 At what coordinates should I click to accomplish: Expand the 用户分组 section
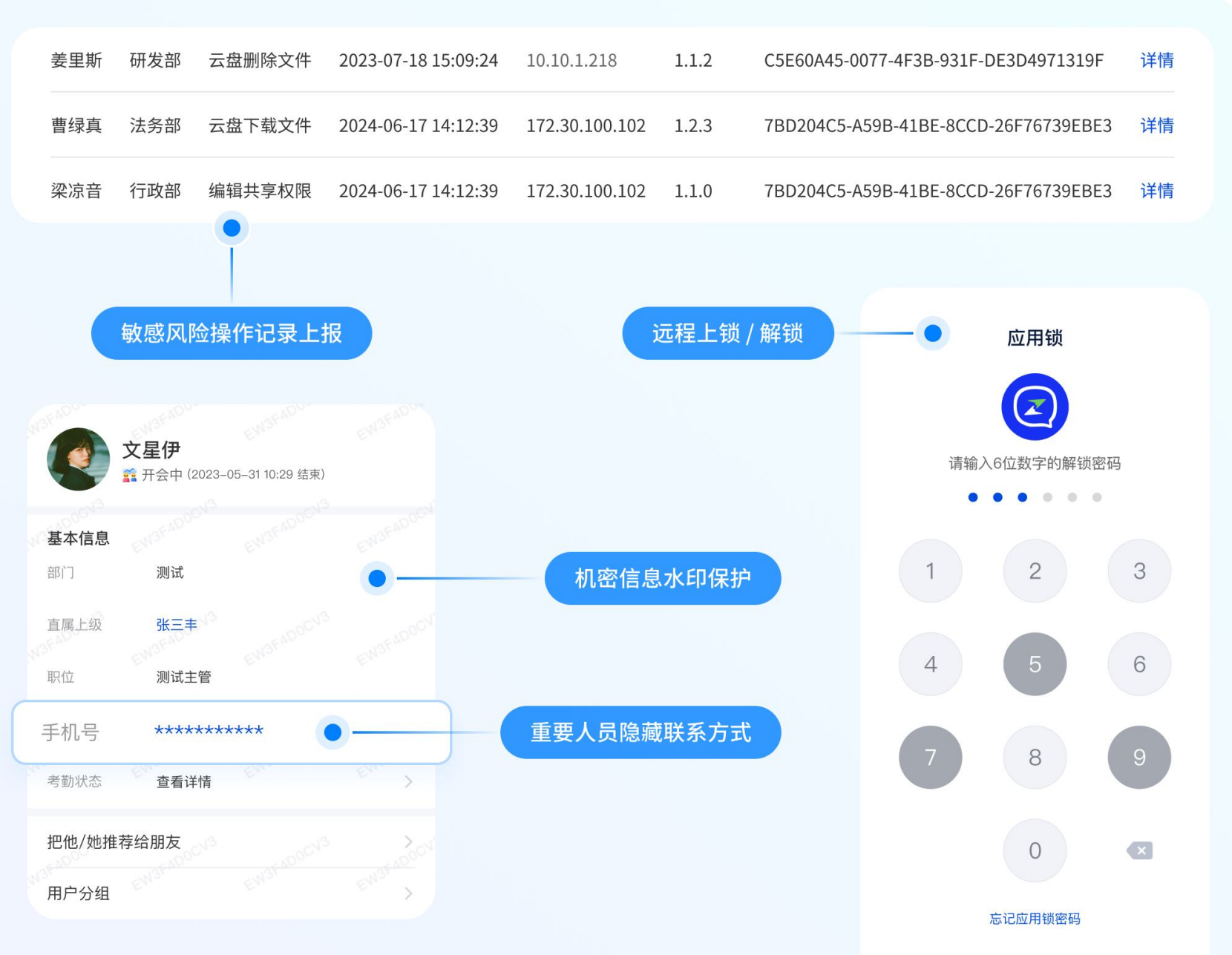click(x=408, y=893)
